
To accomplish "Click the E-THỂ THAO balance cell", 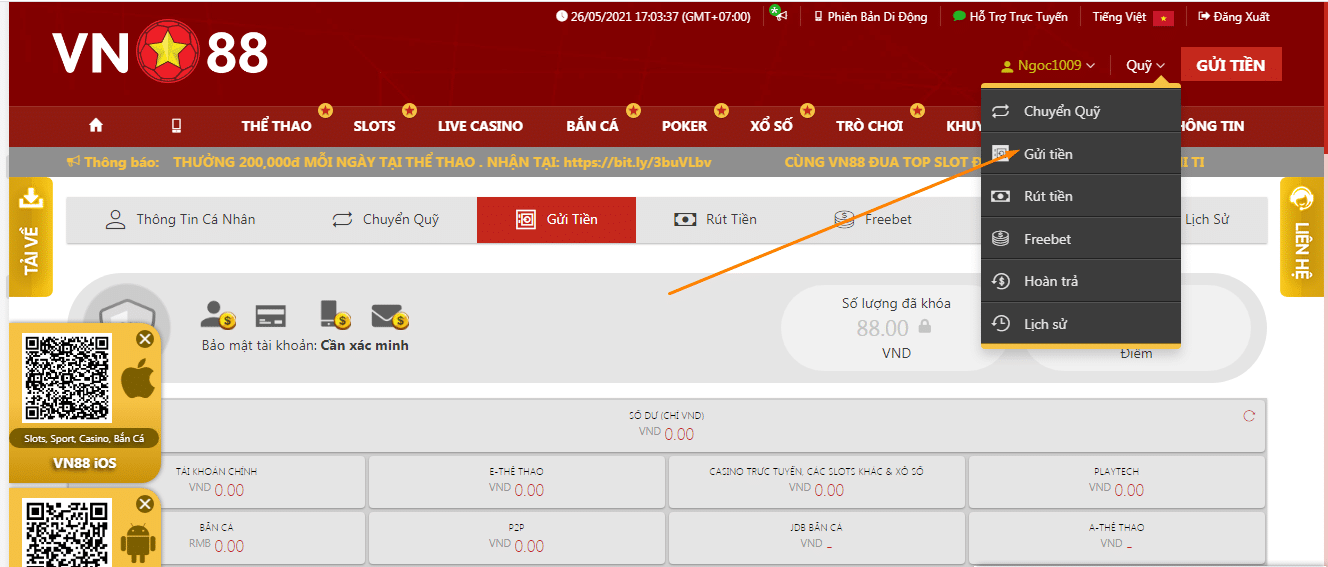I will pyautogui.click(x=516, y=481).
